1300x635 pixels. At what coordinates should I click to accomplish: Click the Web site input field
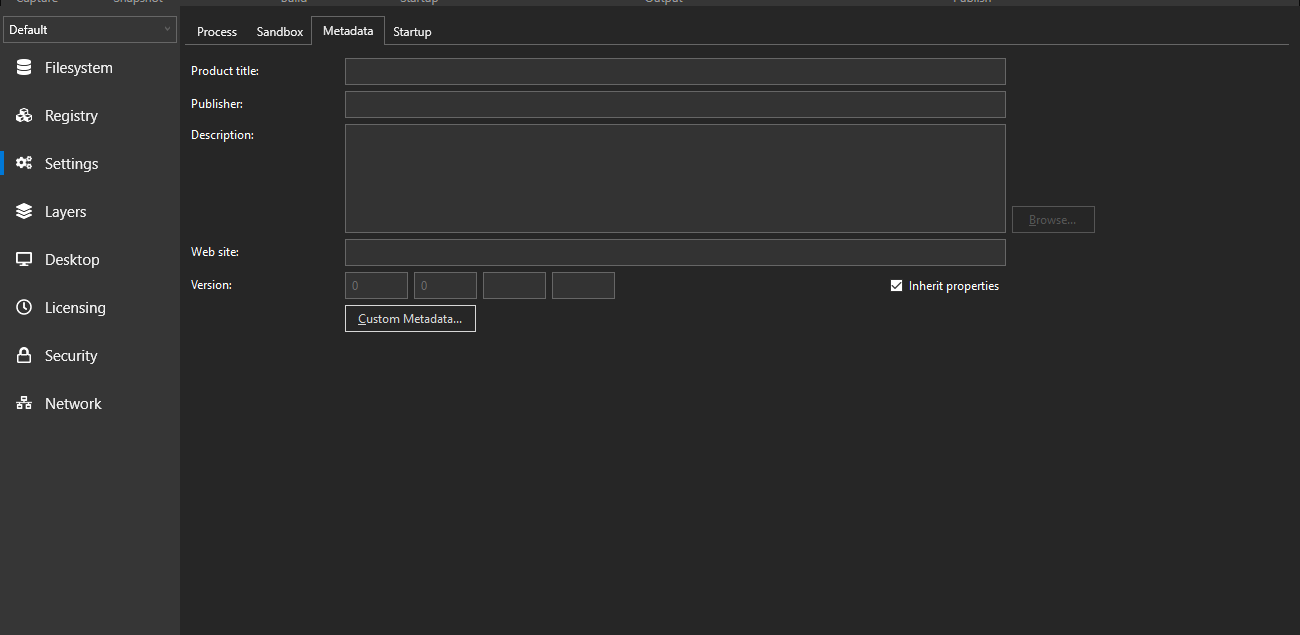click(675, 252)
